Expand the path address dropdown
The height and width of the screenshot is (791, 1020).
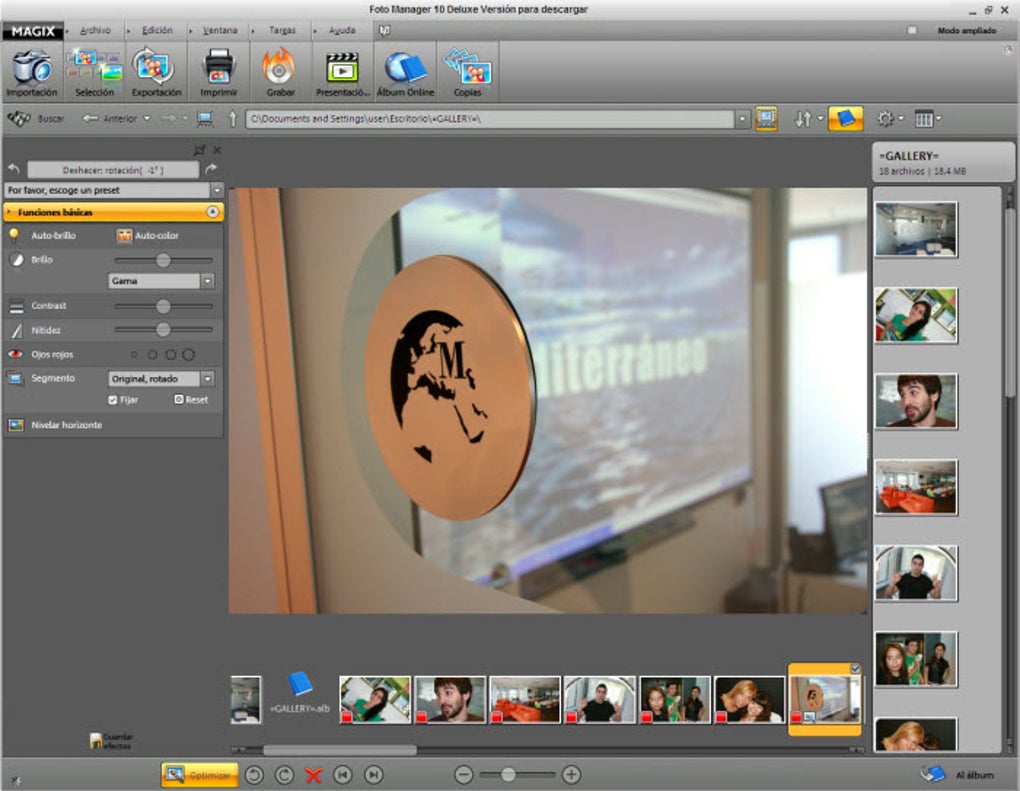click(742, 119)
